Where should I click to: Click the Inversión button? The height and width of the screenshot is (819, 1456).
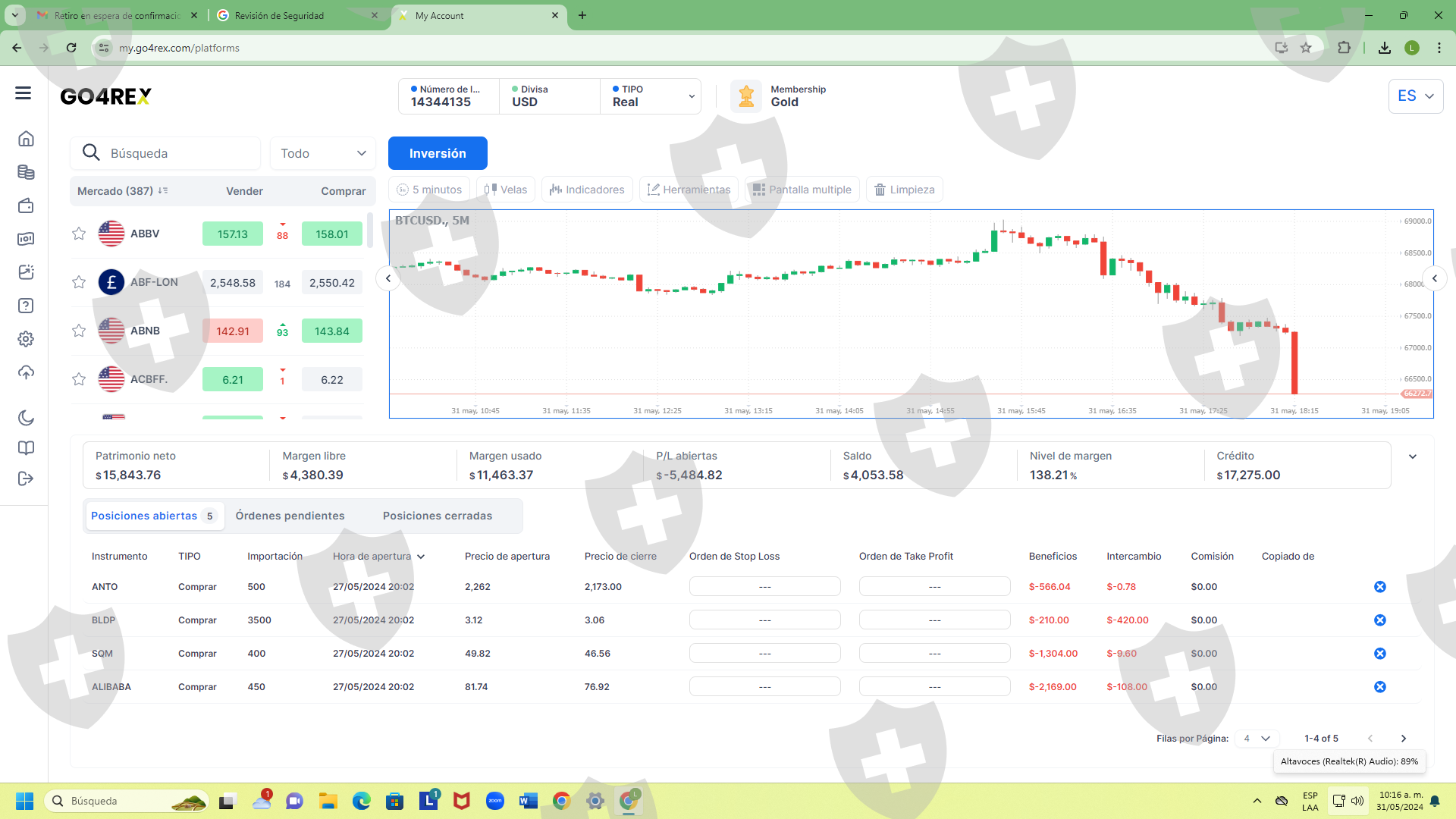click(438, 153)
